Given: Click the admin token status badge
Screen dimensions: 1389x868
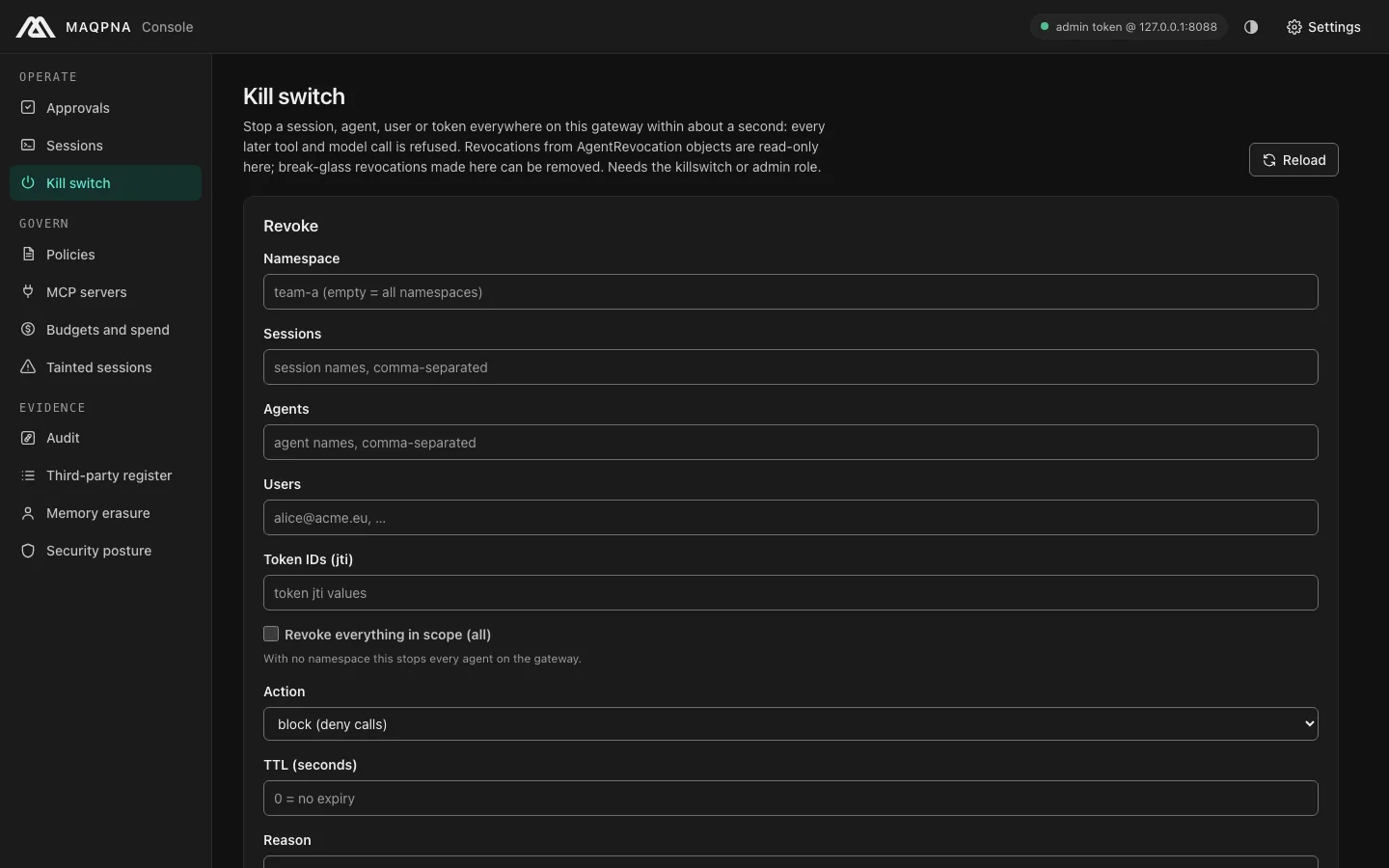Looking at the screenshot, I should click(1129, 27).
